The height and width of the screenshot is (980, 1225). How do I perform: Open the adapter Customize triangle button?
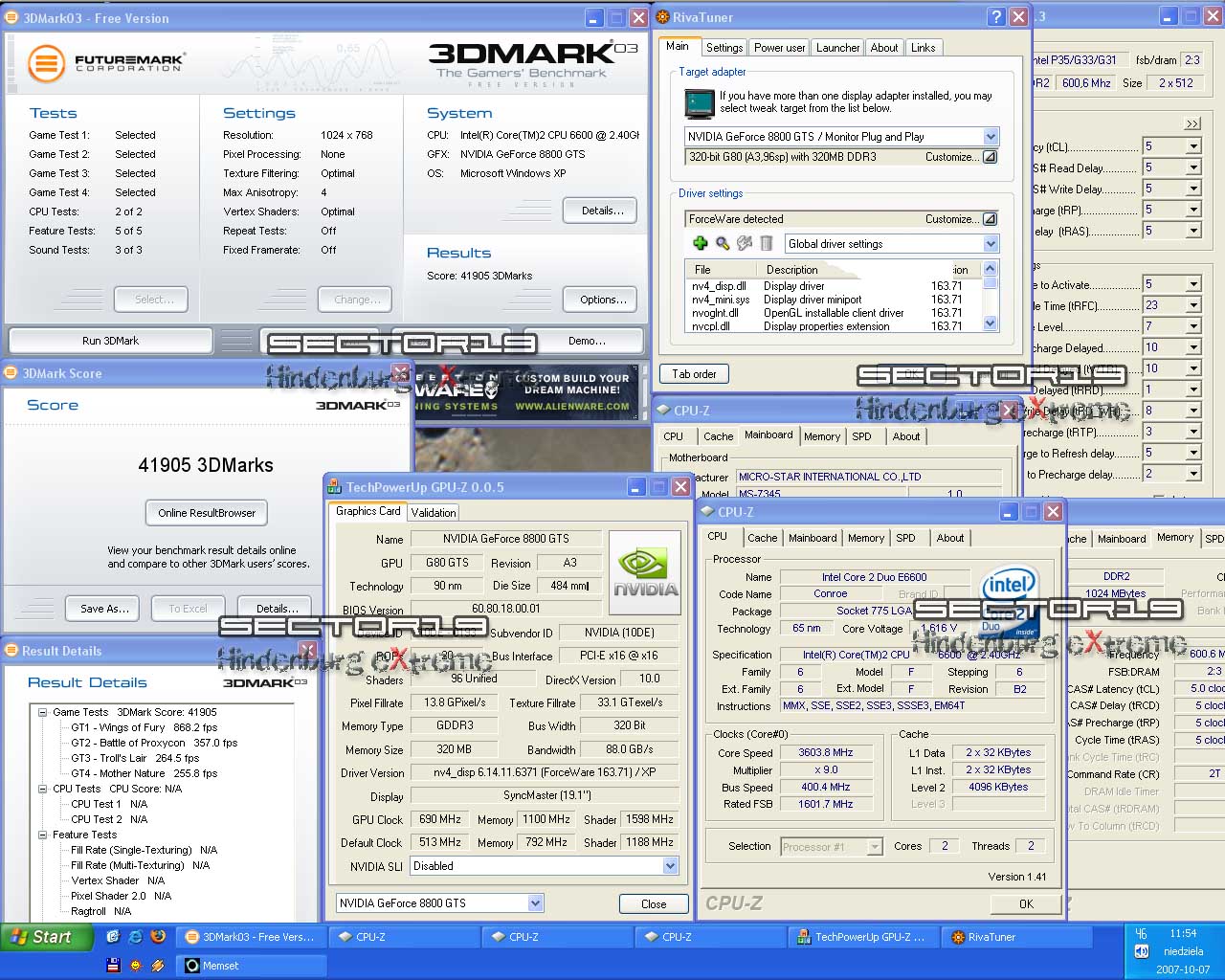pyautogui.click(x=991, y=157)
